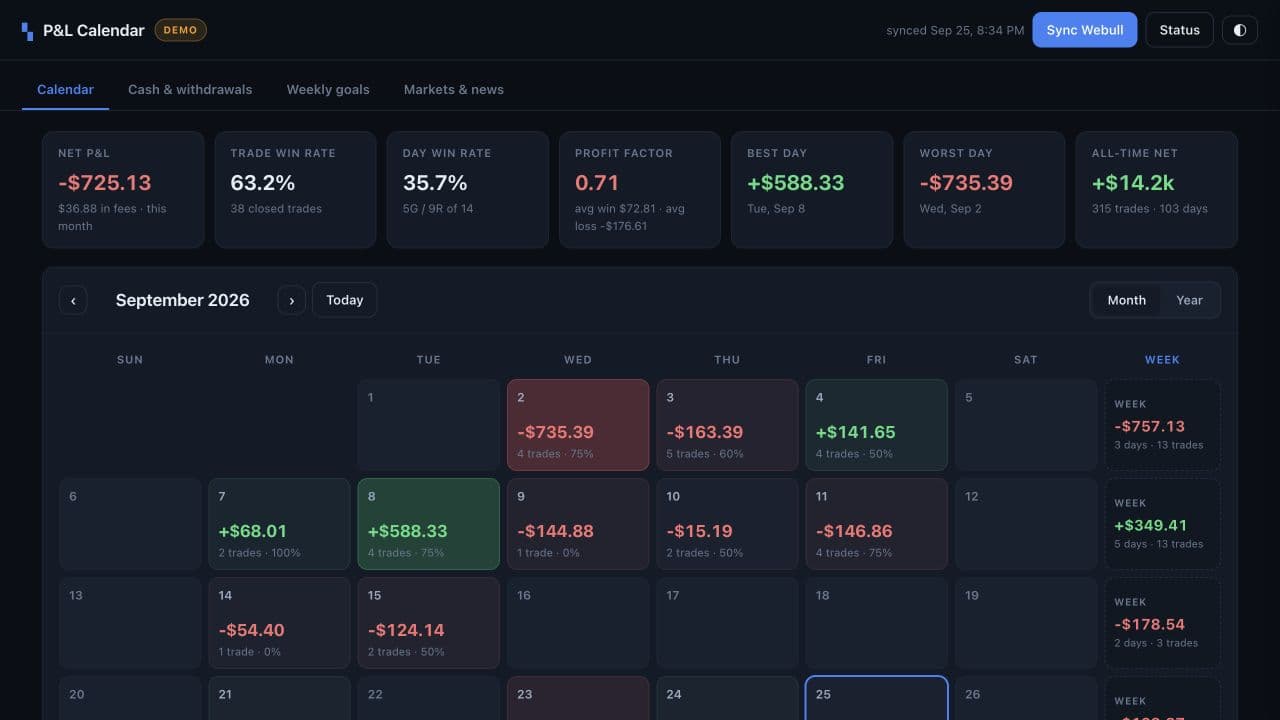
Task: Click the WED column header
Action: tap(578, 359)
